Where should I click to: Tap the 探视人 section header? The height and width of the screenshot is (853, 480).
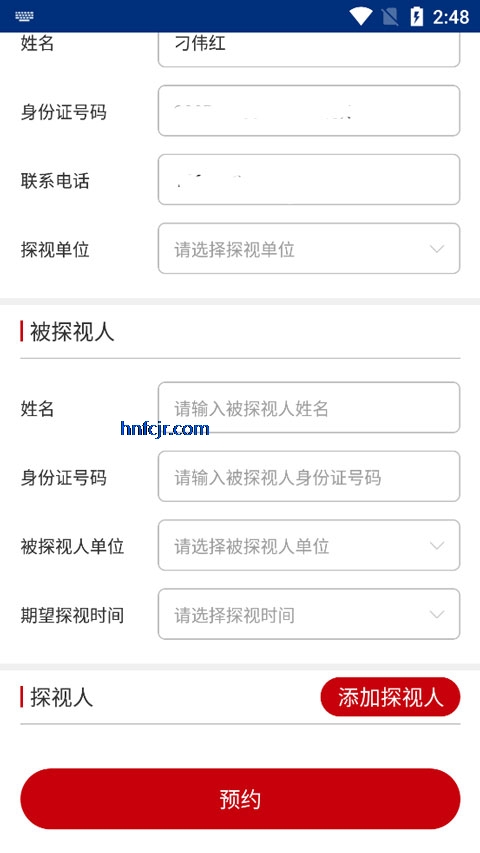tap(61, 697)
